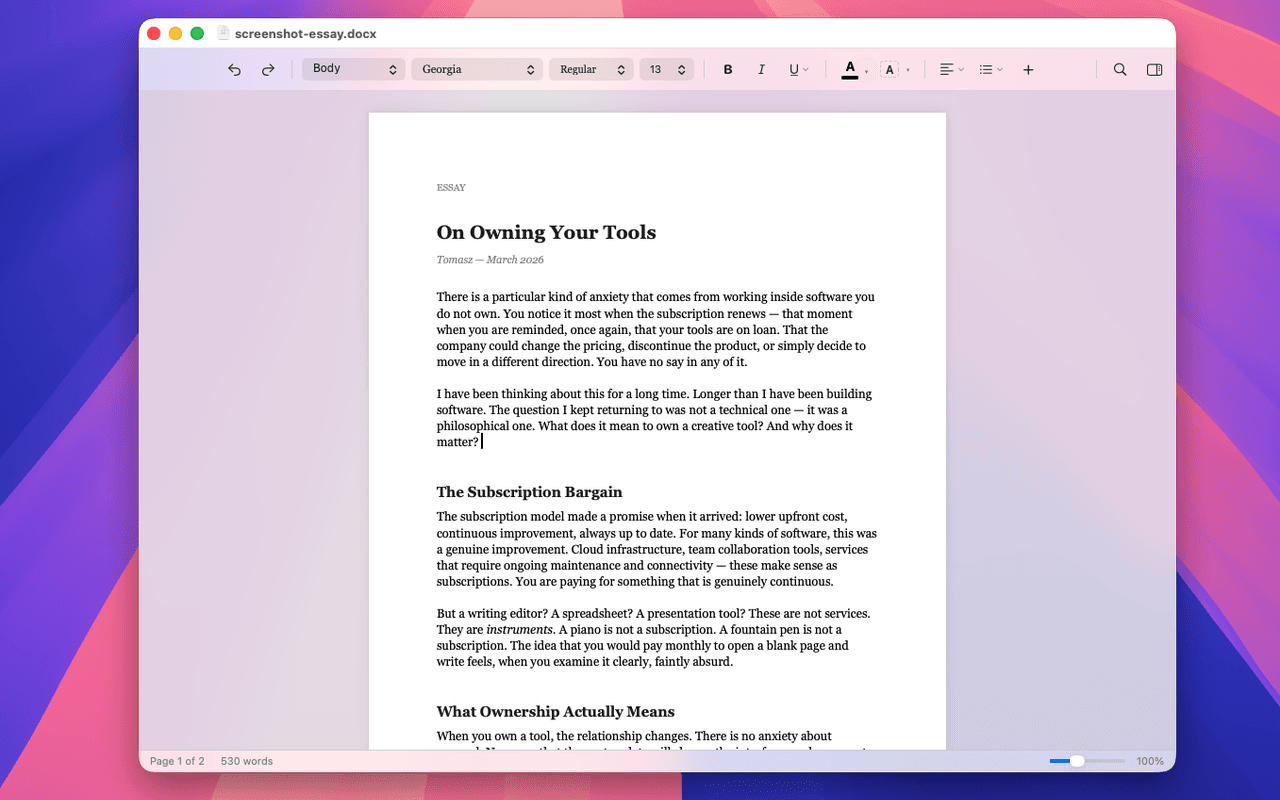
Task: Open the underline style chevron
Action: click(806, 71)
